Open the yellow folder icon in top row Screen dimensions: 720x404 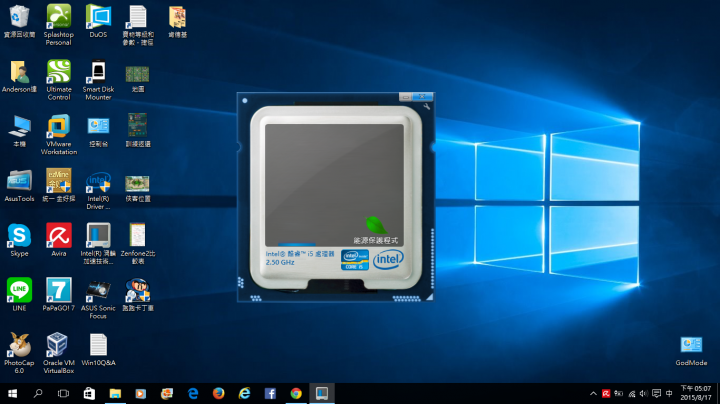[177, 21]
